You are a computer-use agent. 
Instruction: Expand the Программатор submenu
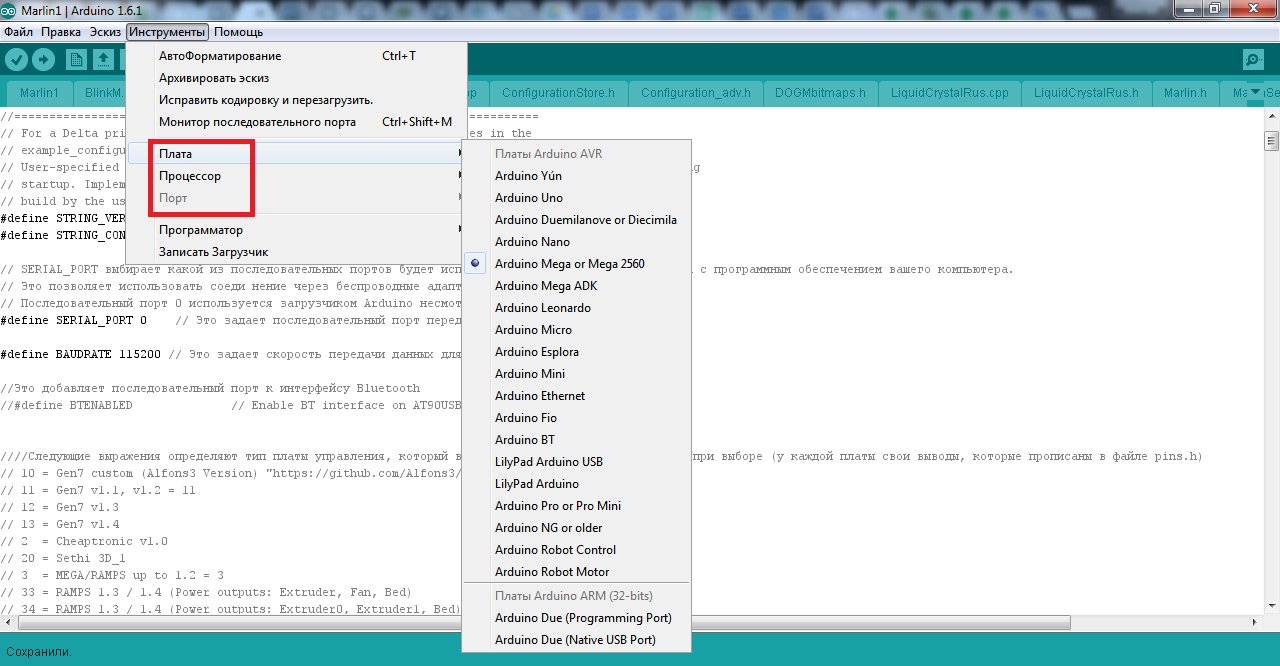[296, 230]
